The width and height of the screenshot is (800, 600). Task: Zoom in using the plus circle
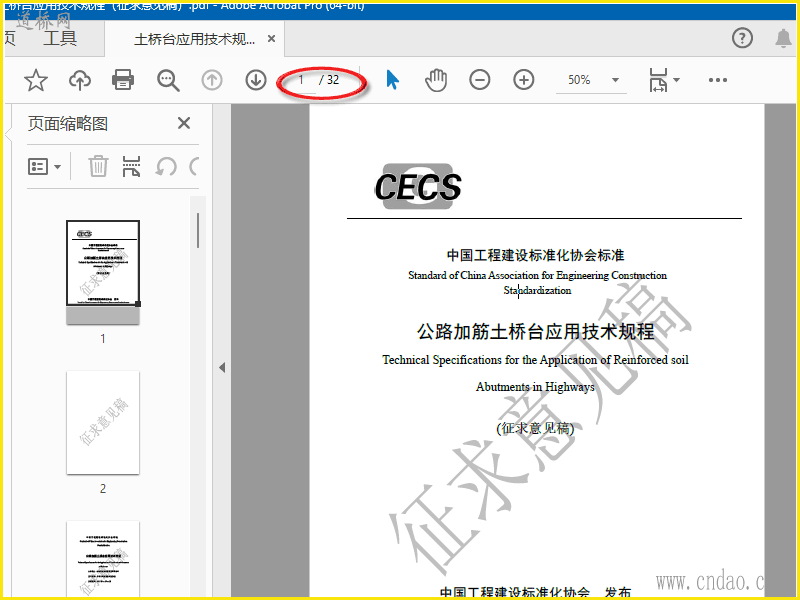tap(523, 80)
